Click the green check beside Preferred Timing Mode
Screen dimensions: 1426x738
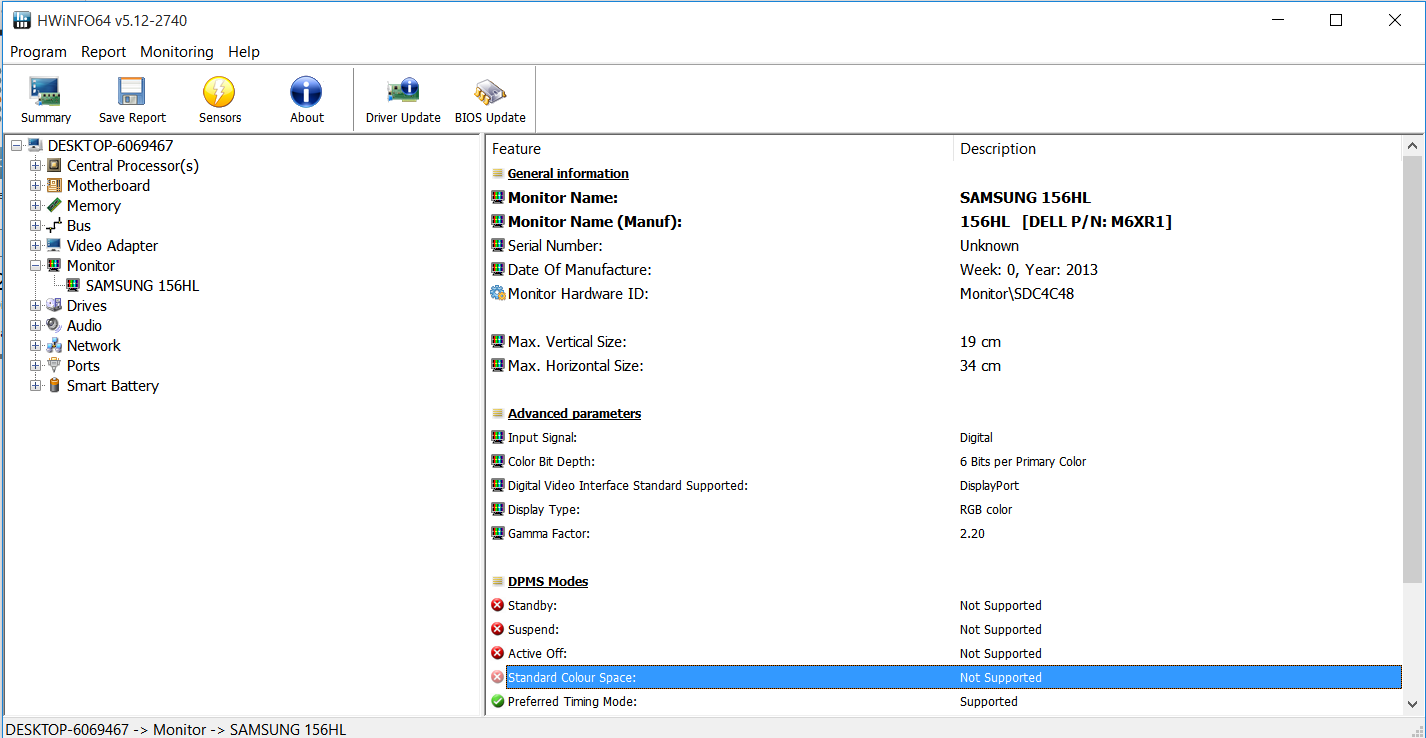click(498, 702)
